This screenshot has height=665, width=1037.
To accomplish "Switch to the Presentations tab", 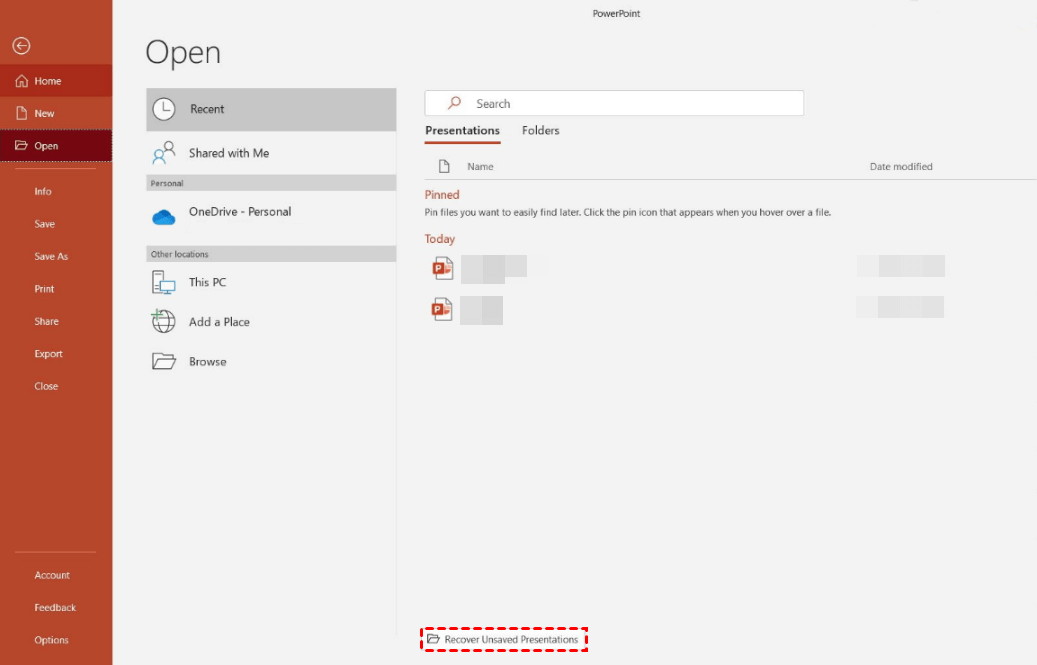I will pyautogui.click(x=462, y=131).
